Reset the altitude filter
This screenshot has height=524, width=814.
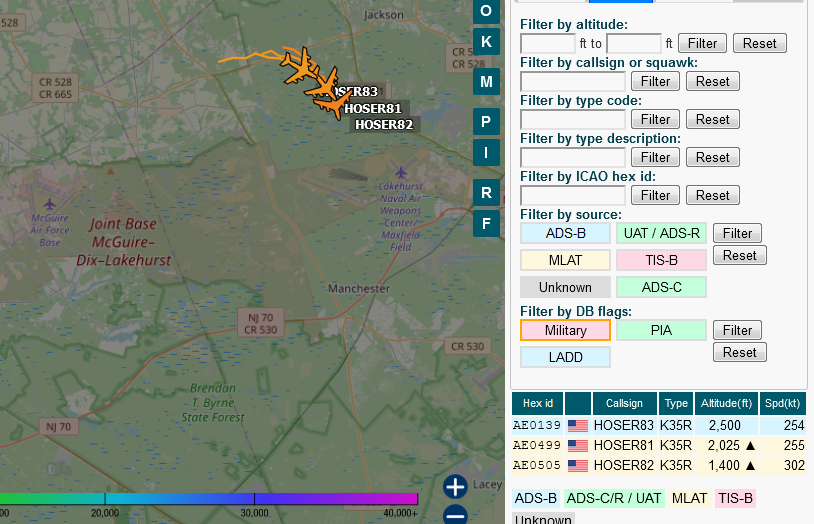point(759,43)
